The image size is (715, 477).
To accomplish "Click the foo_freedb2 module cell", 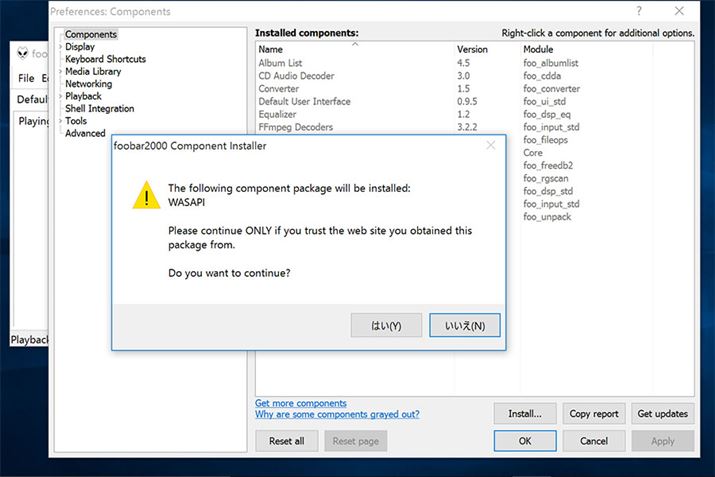I will click(548, 165).
